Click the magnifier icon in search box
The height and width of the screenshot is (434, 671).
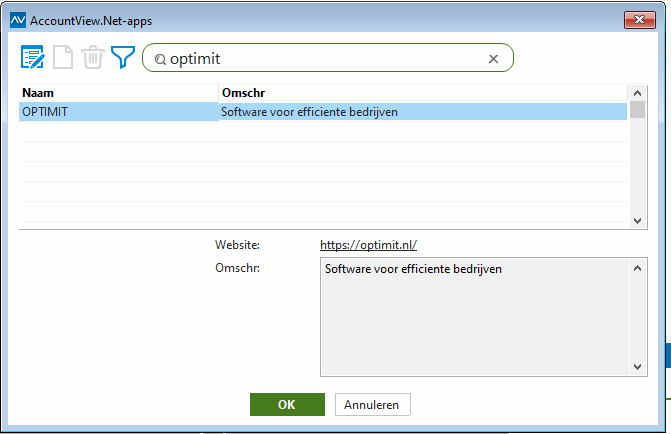click(160, 59)
